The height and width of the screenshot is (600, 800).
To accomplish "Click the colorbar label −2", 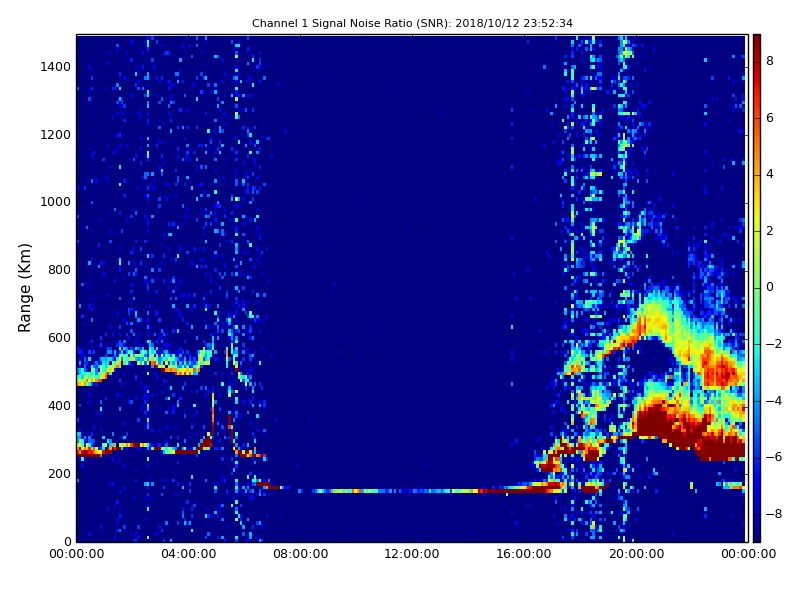I will pos(774,344).
